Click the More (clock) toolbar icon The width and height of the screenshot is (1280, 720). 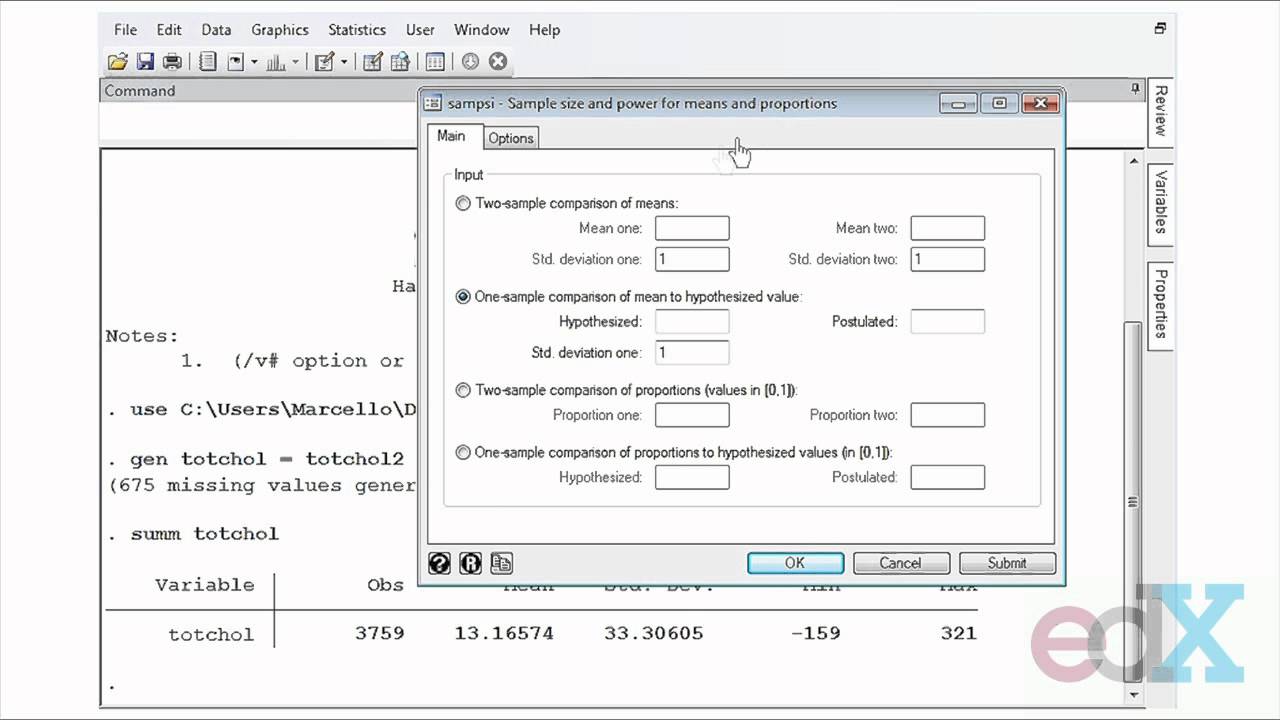[x=470, y=62]
